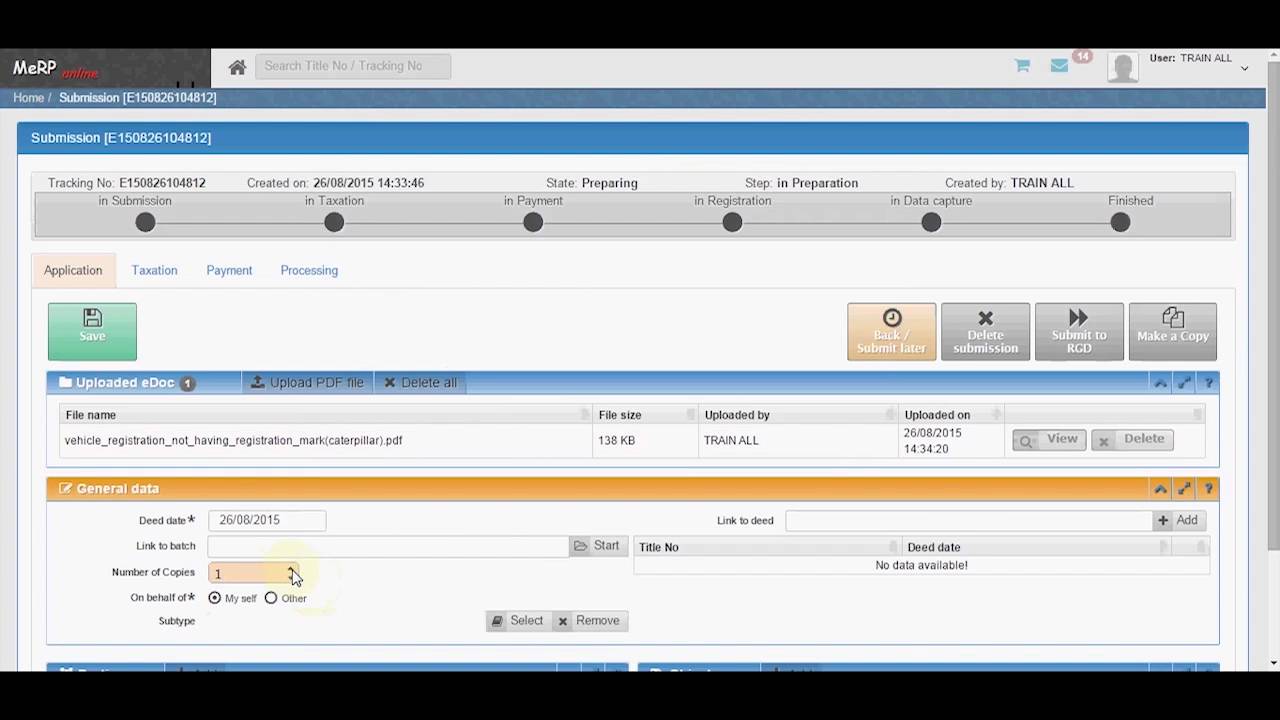Viewport: 1280px width, 720px height.
Task: Click the Tracking No E150826104812 text
Action: click(127, 183)
